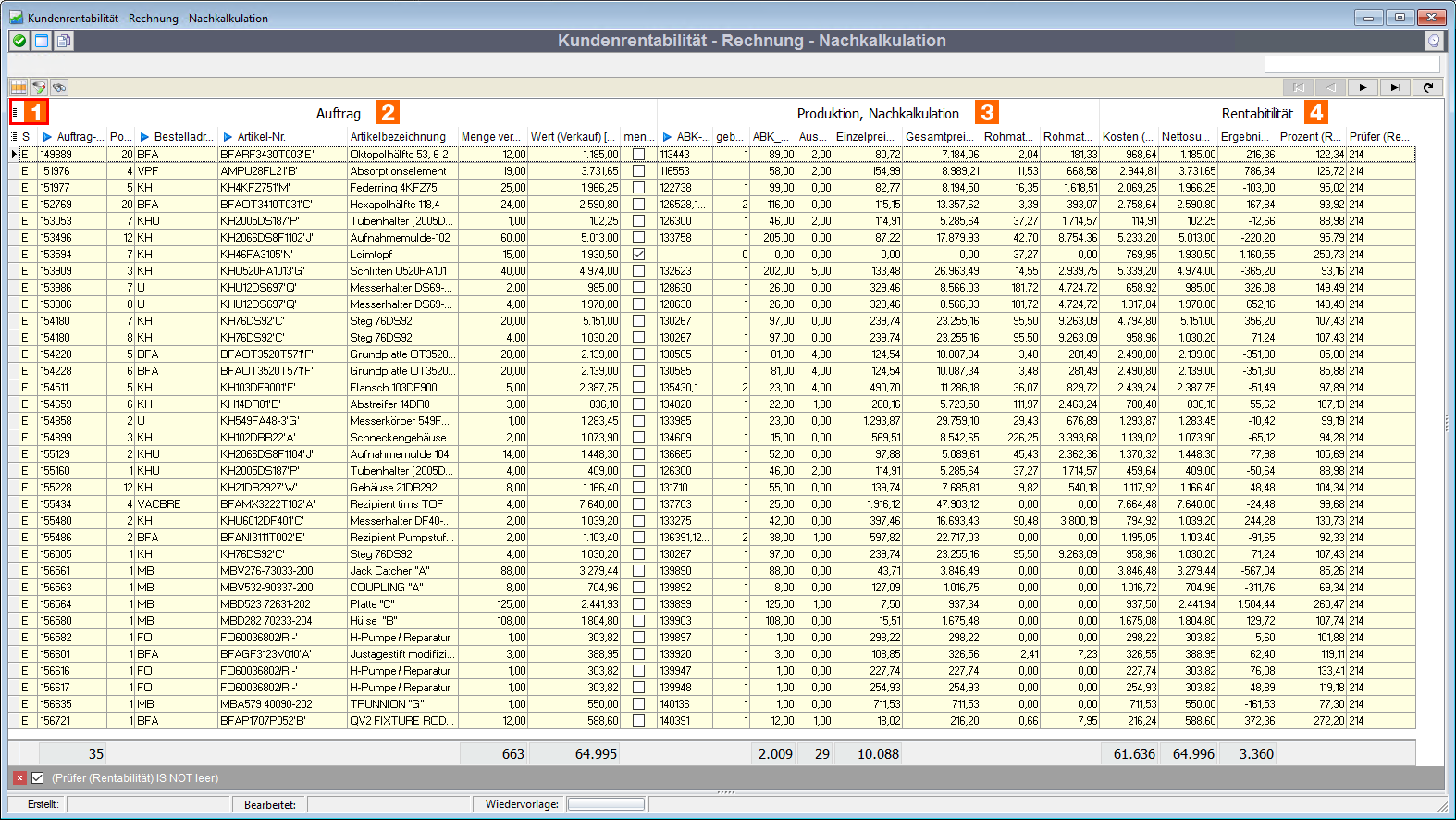Jump to first record navigation button
The image size is (1456, 820).
(x=1299, y=87)
